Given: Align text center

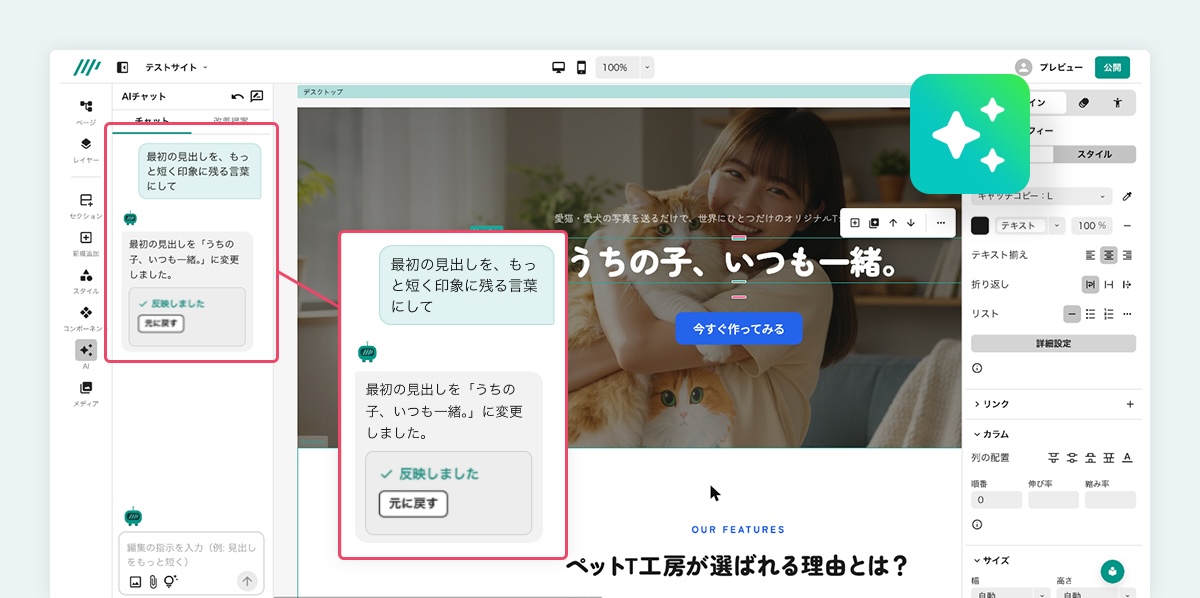Looking at the screenshot, I should click(1109, 255).
